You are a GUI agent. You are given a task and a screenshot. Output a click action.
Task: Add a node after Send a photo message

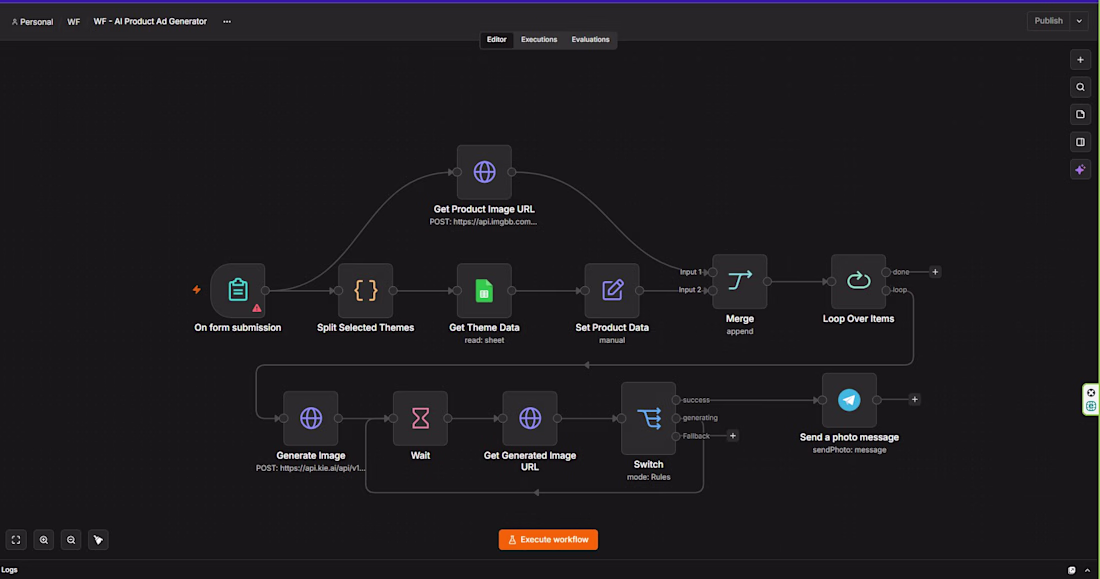914,399
